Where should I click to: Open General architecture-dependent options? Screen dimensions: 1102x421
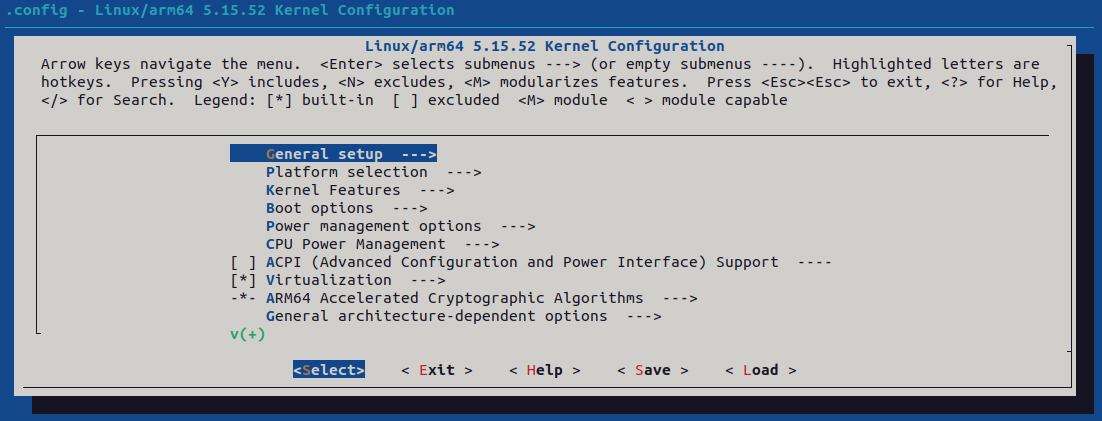click(x=464, y=316)
